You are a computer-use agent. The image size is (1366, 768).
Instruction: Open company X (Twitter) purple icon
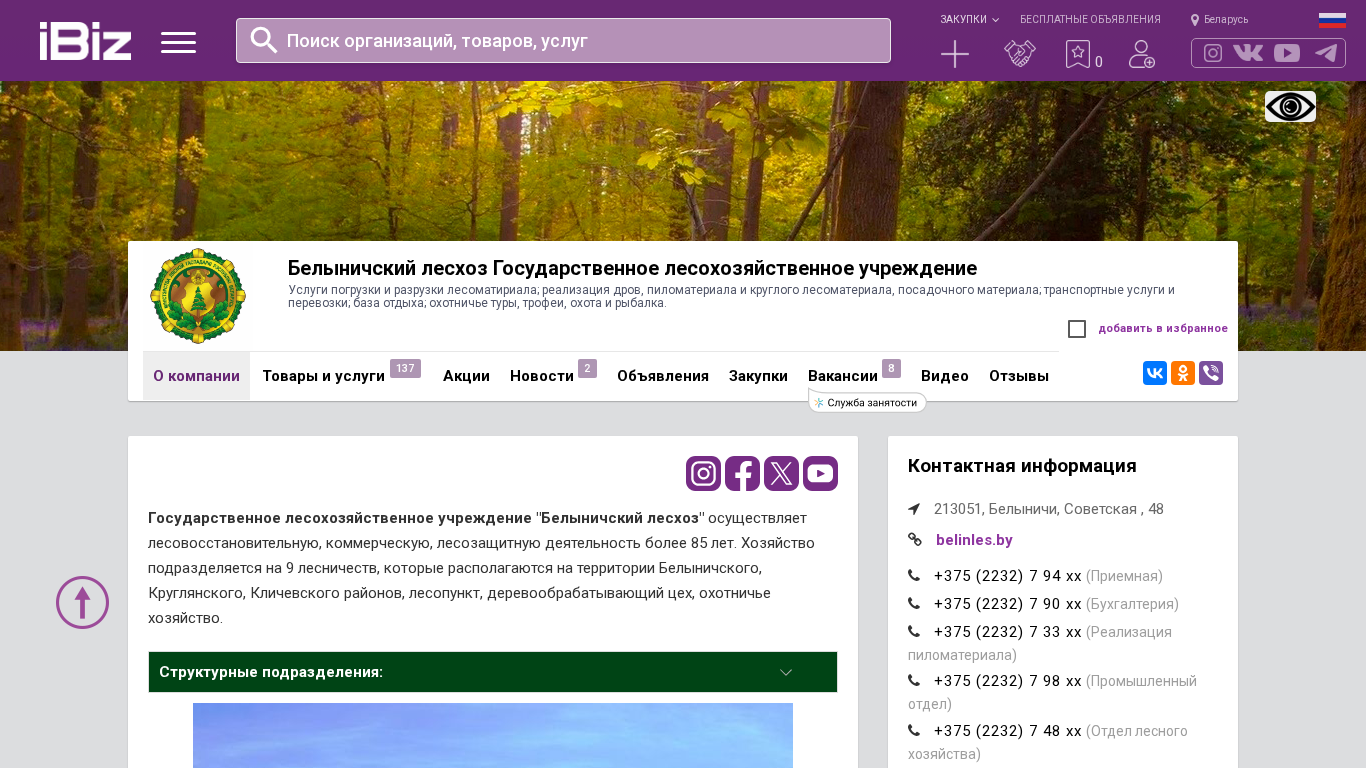coord(781,473)
